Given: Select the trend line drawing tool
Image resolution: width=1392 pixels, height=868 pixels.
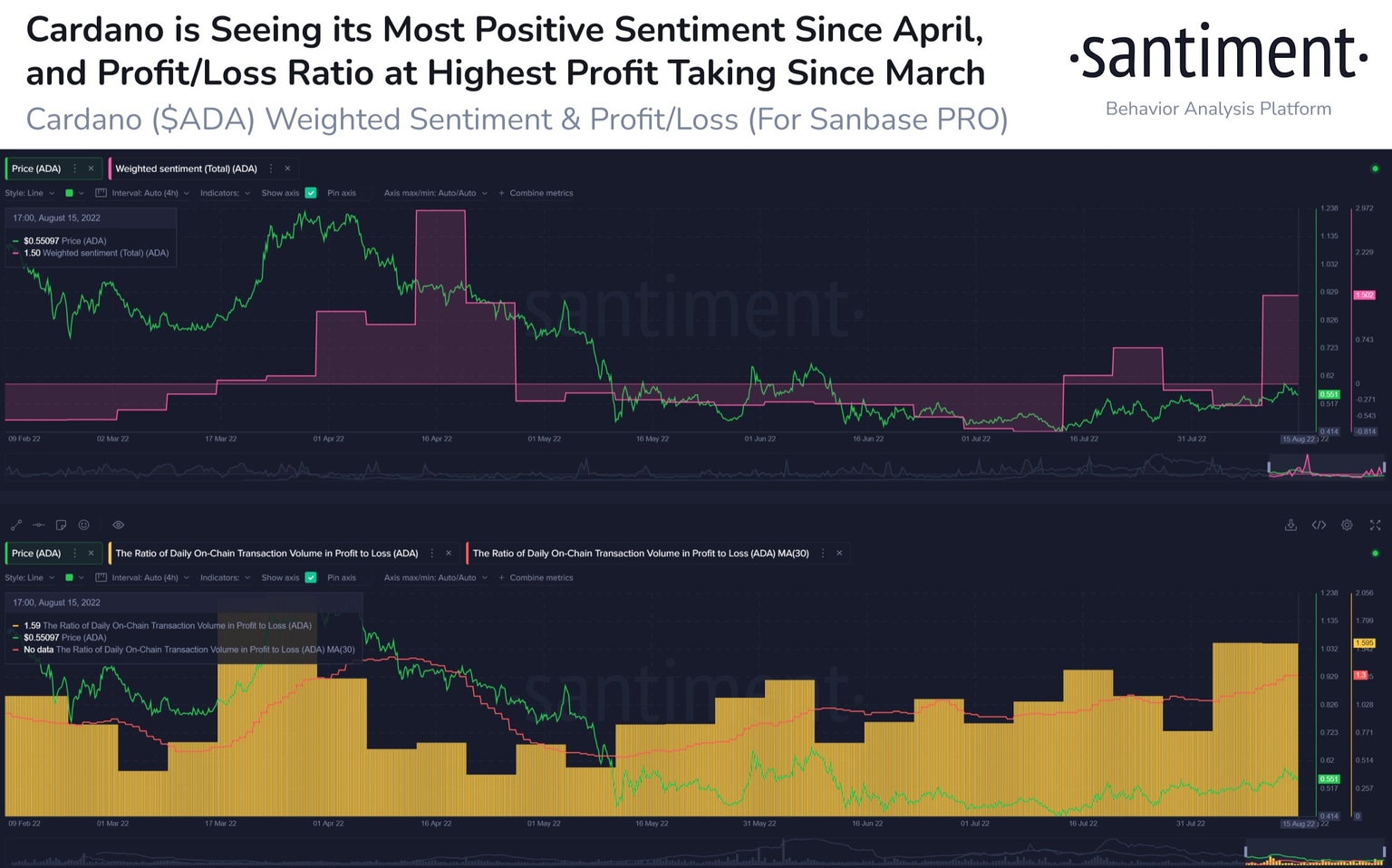Looking at the screenshot, I should click(15, 525).
